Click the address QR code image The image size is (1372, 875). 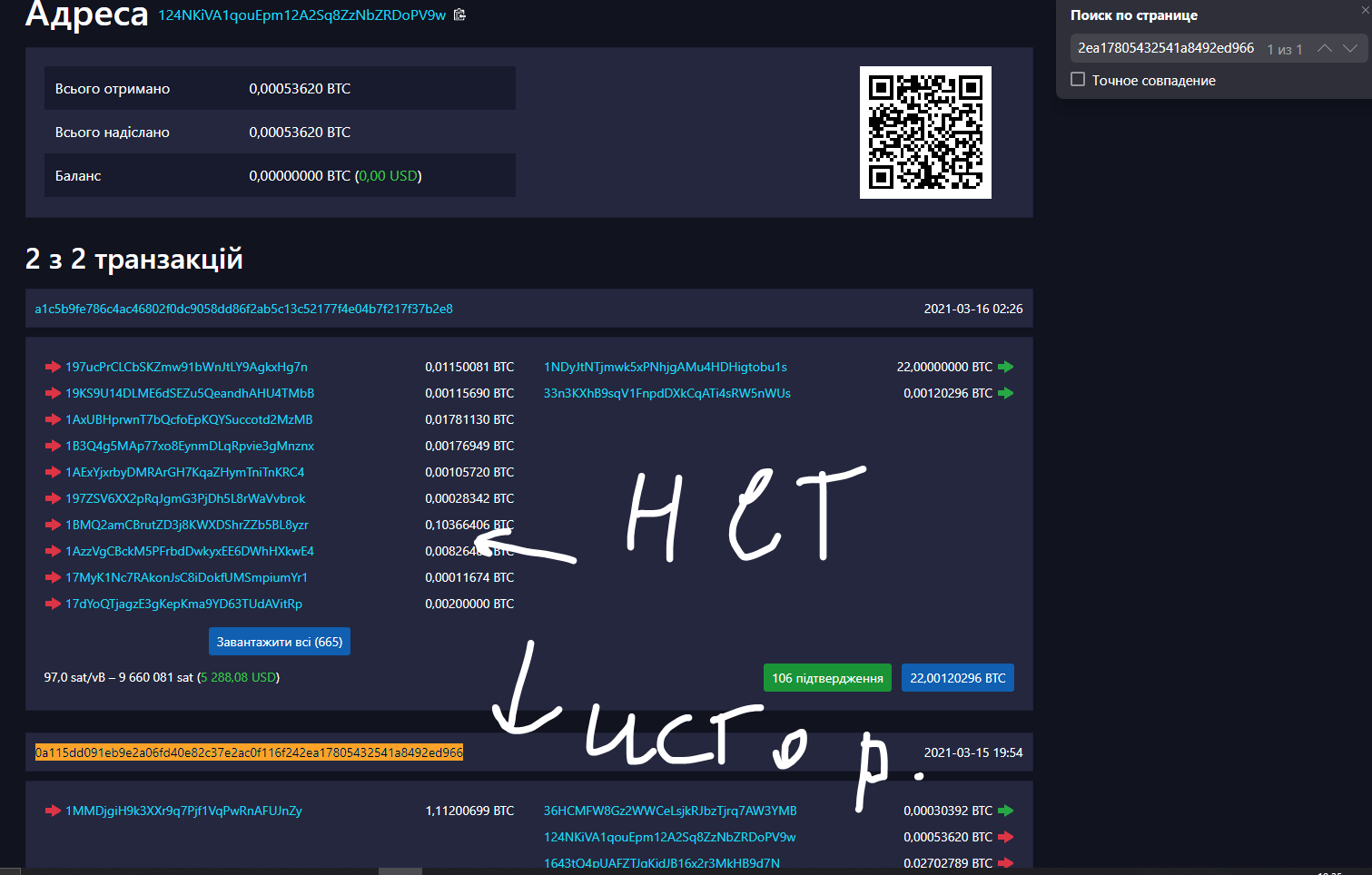tap(925, 133)
